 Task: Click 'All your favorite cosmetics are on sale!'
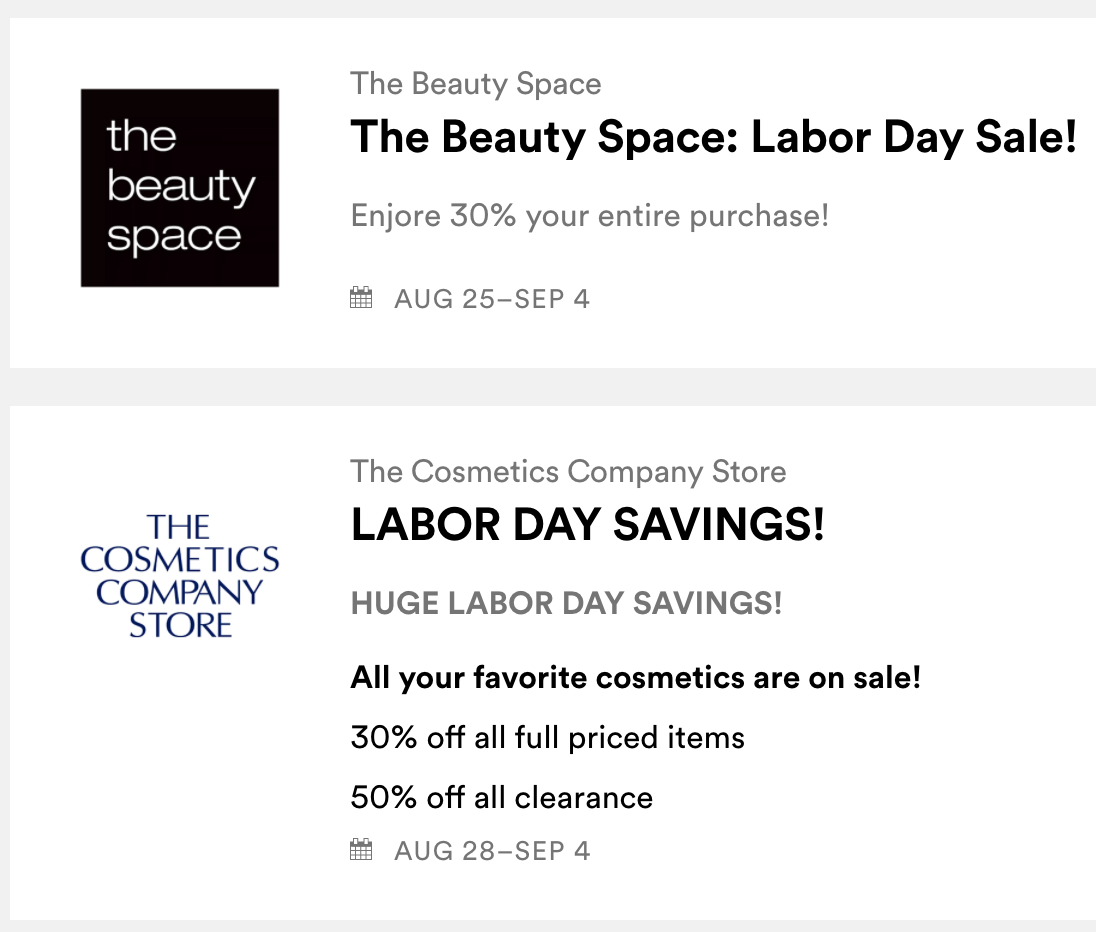pyautogui.click(x=635, y=679)
